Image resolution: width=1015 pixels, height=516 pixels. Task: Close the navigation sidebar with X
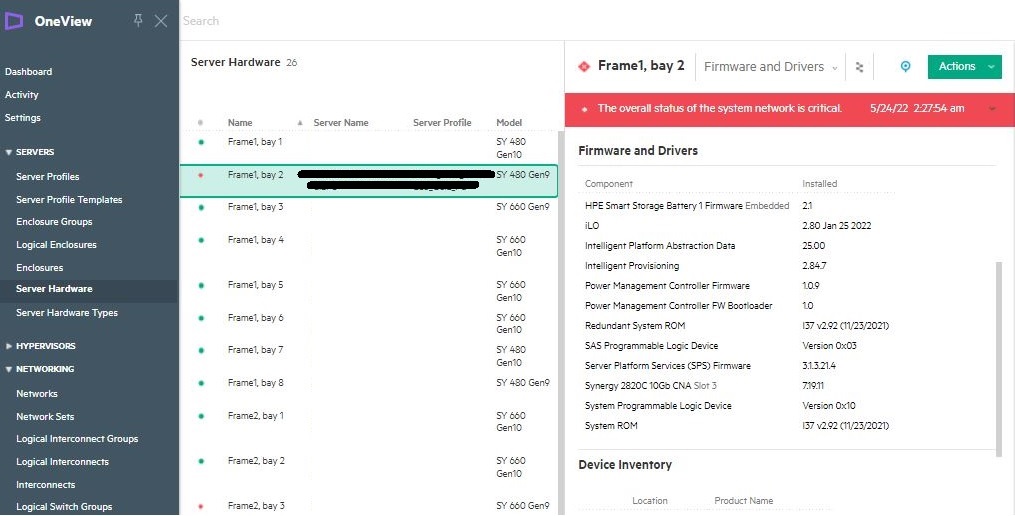click(161, 21)
